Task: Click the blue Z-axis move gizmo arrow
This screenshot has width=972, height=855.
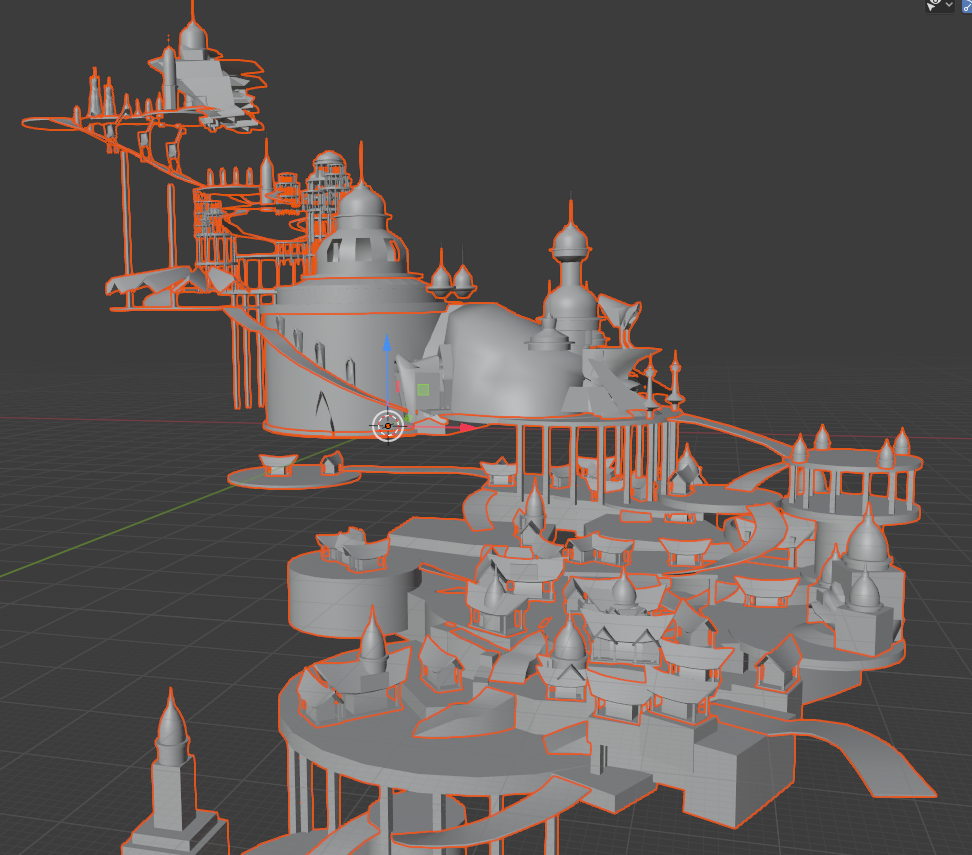Action: pyautogui.click(x=387, y=342)
